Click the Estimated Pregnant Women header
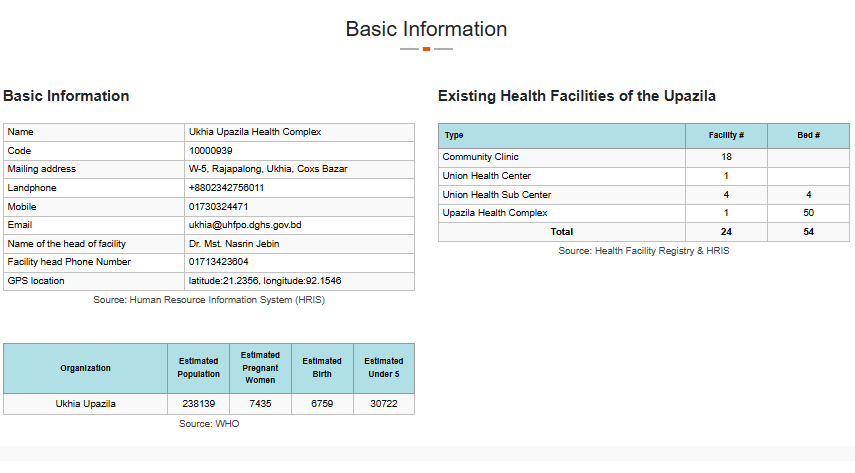 [260, 368]
